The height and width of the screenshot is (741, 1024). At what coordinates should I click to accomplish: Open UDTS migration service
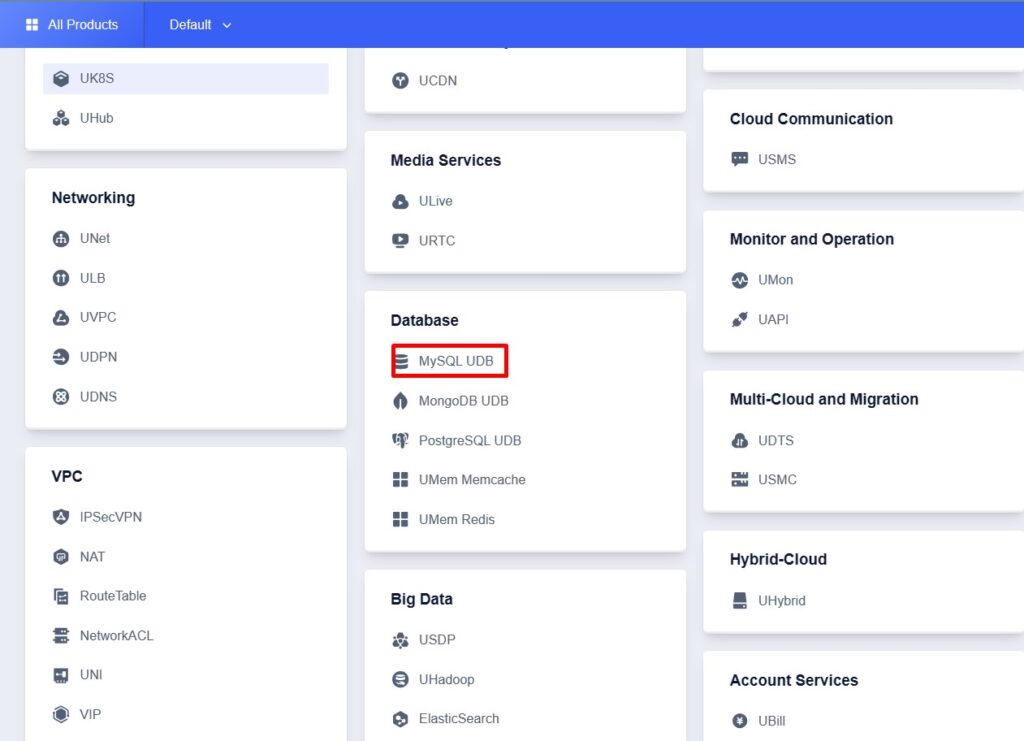775,440
